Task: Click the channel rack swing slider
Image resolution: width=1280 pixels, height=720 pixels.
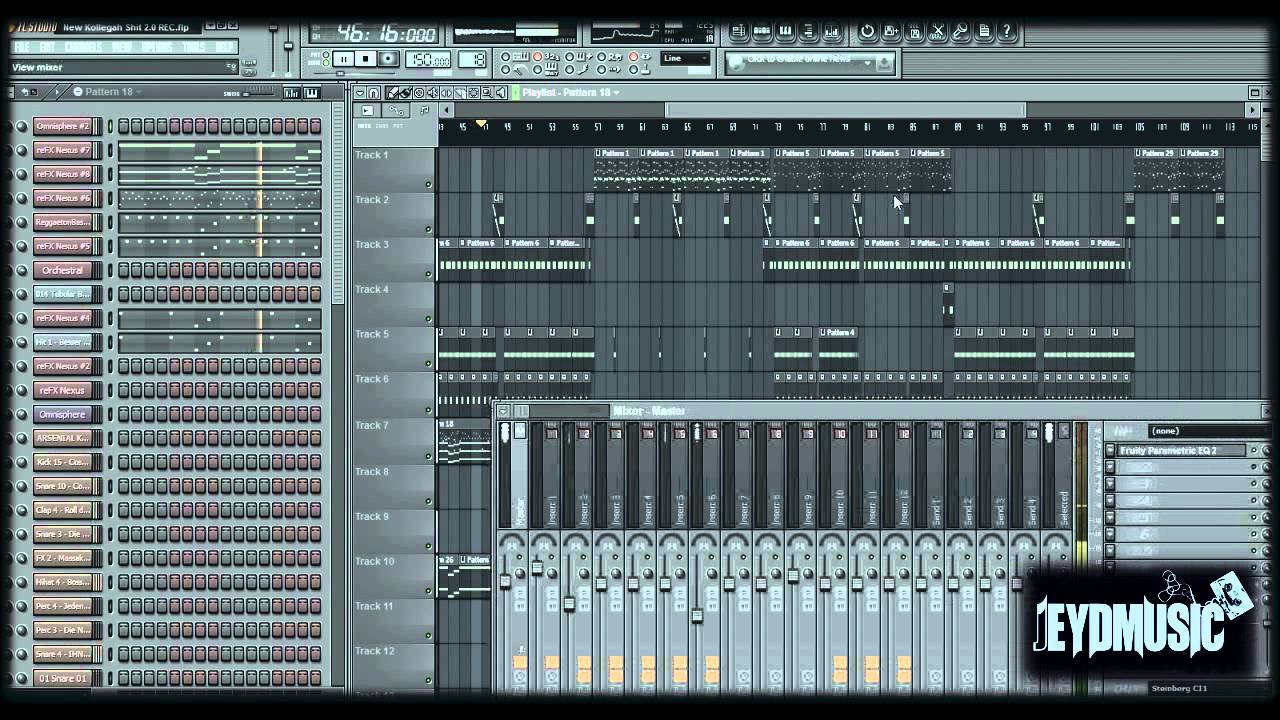Action: click(x=259, y=93)
